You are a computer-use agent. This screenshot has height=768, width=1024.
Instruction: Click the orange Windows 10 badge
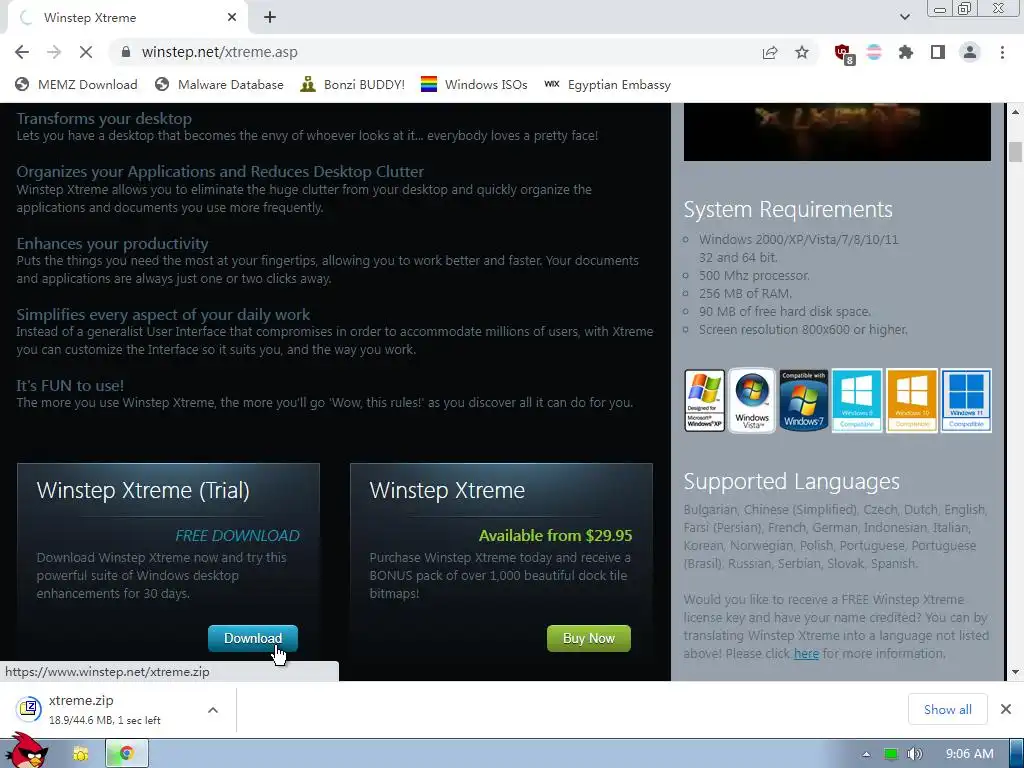(x=912, y=400)
